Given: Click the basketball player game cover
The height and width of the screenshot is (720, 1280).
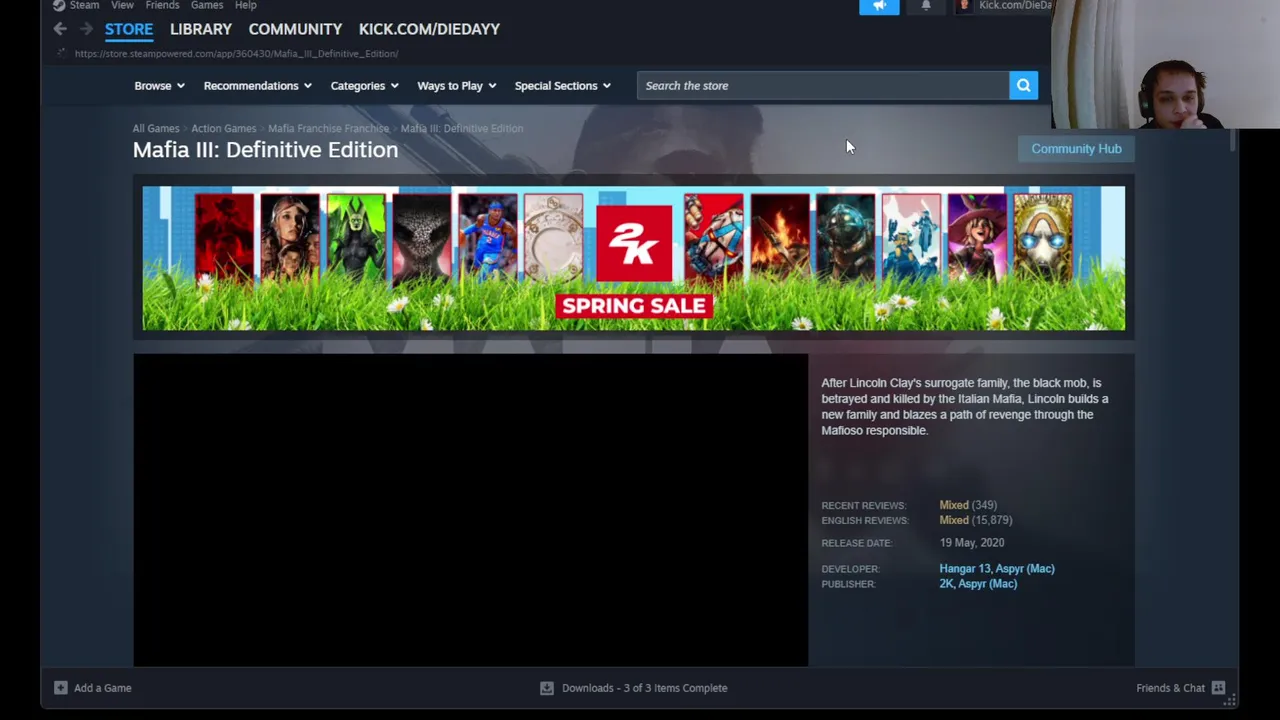Looking at the screenshot, I should [487, 238].
